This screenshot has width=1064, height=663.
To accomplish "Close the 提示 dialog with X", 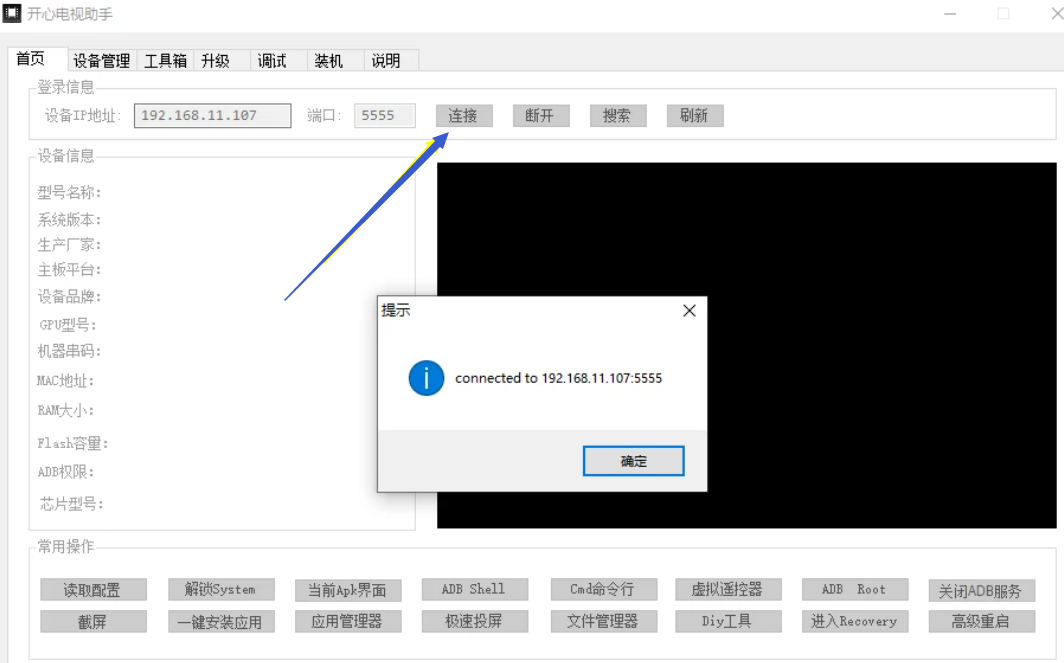I will tap(689, 311).
